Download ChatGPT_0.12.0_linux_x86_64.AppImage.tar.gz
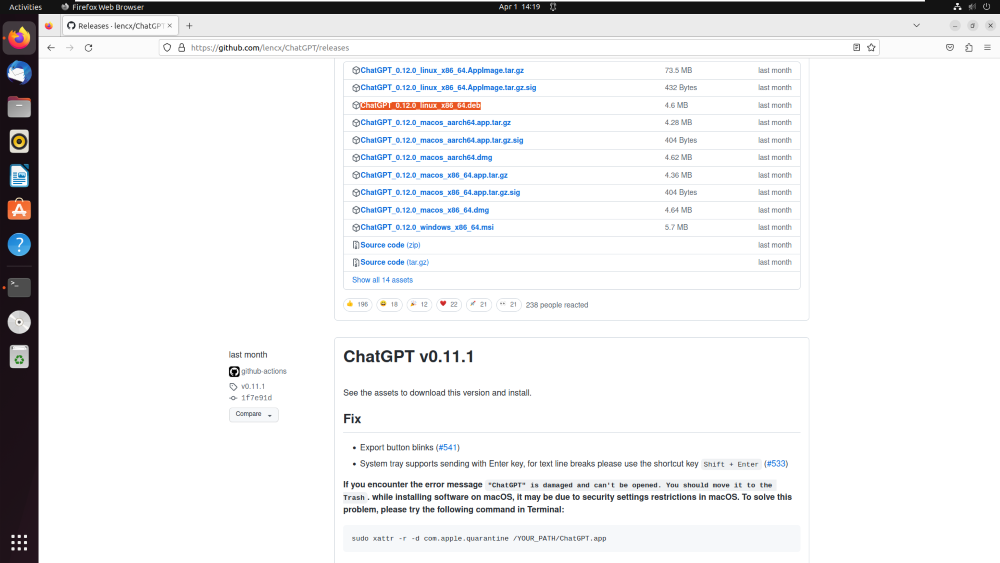Screen dimensions: 1000x563 point(442,71)
